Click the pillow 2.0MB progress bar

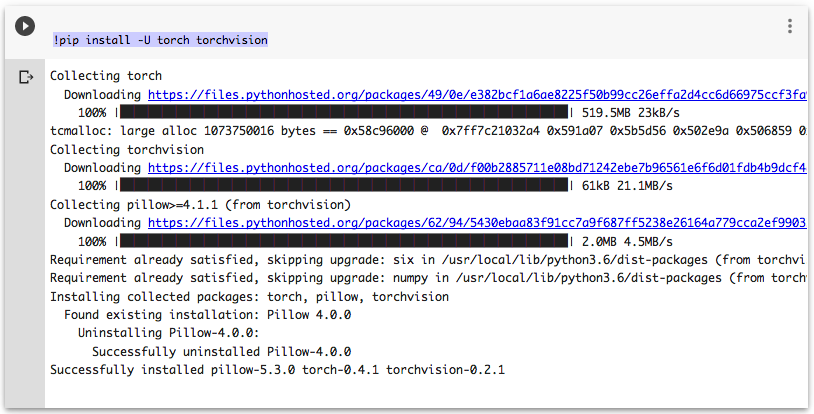pyautogui.click(x=344, y=241)
